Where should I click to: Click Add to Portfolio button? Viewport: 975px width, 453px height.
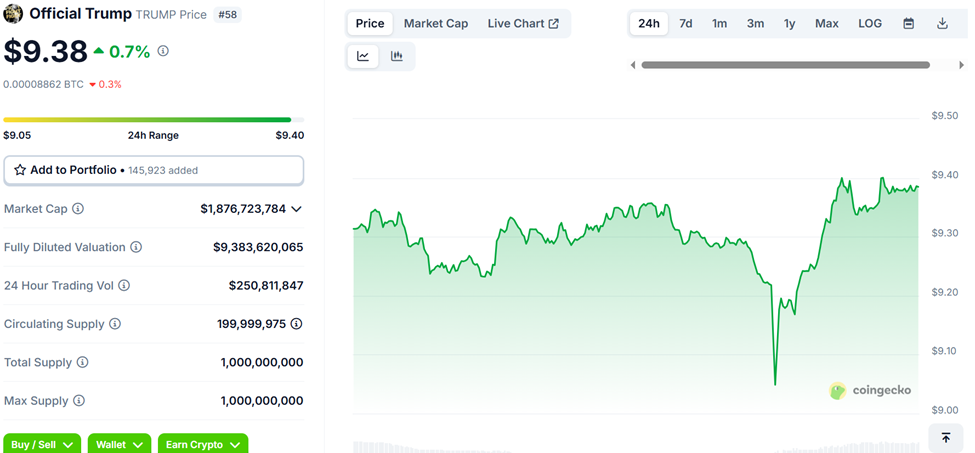point(153,170)
